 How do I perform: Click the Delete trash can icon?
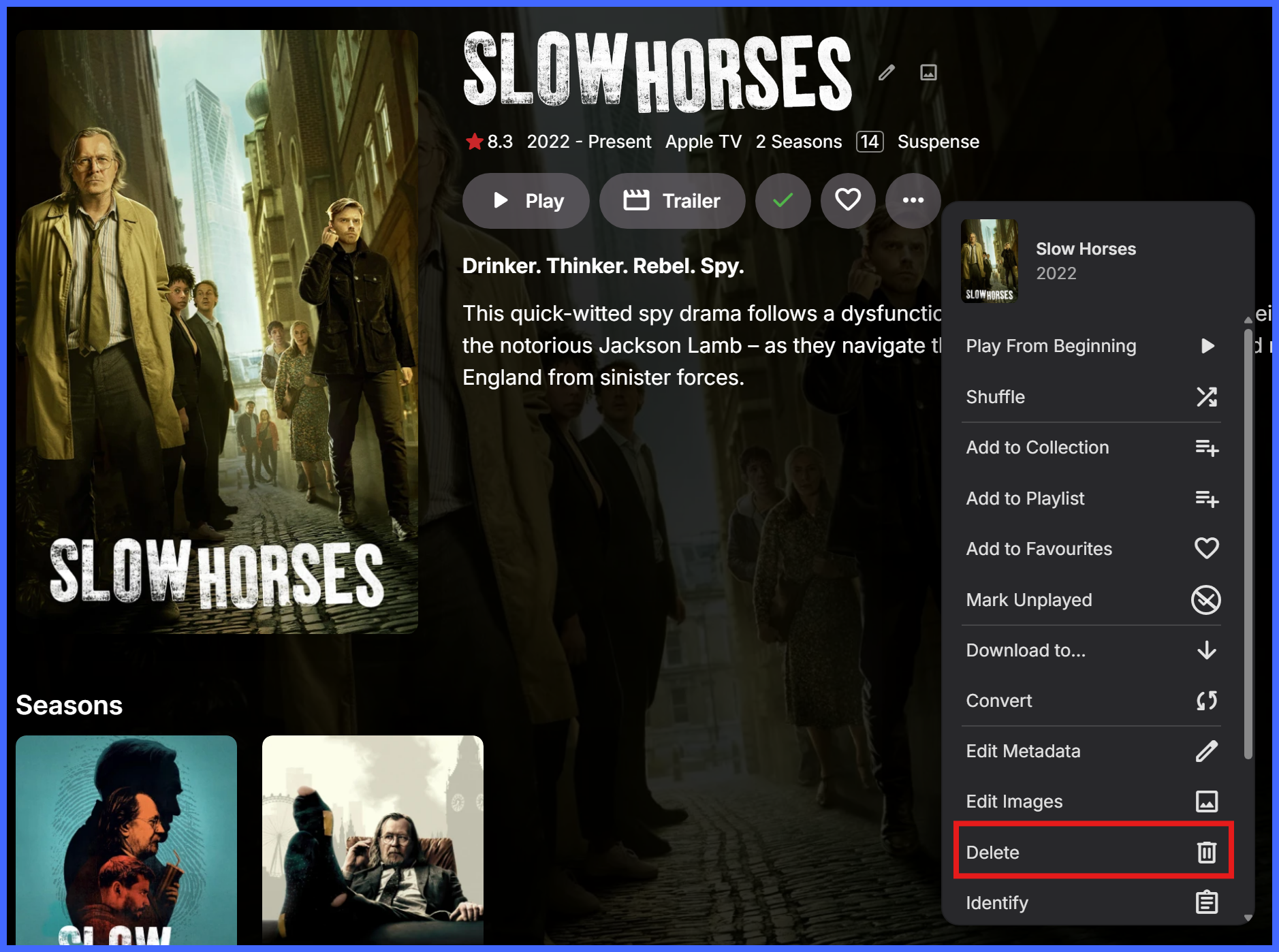1207,852
